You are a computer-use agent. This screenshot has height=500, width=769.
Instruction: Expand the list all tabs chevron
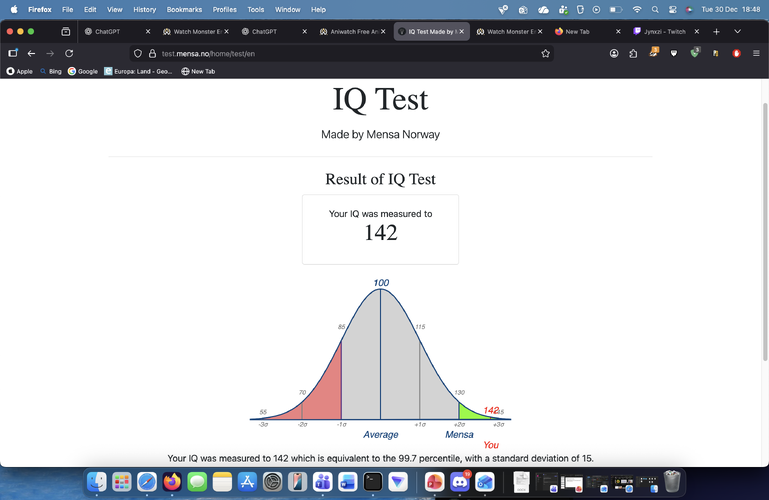737,31
